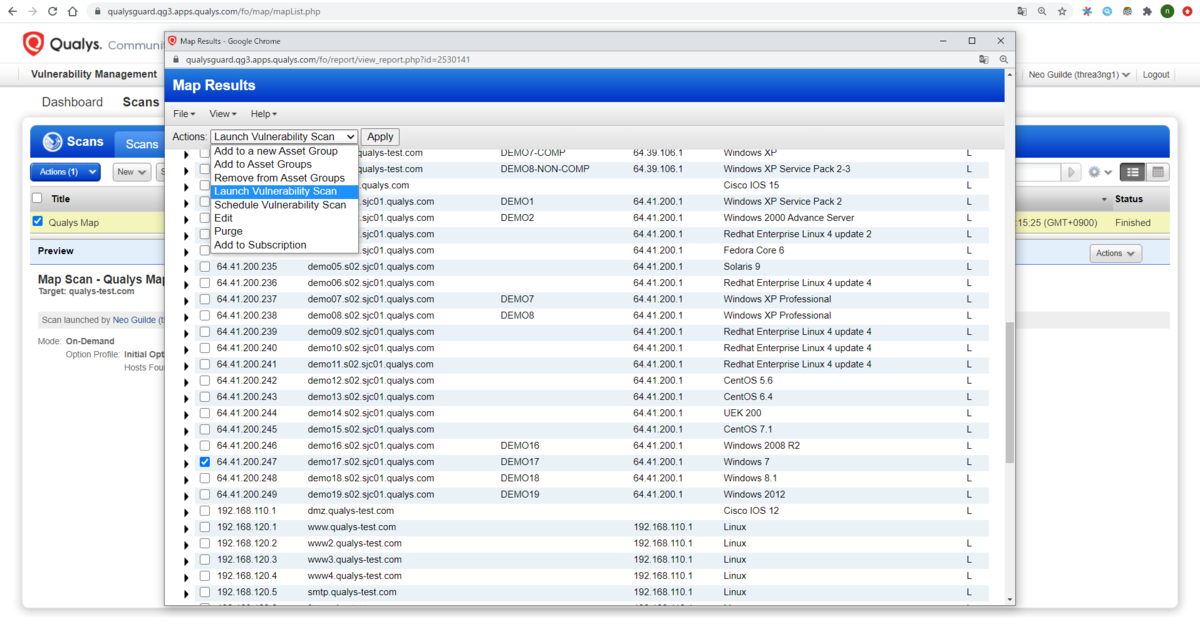Open the blue circle Q extension icon
1200x629 pixels.
click(1108, 11)
